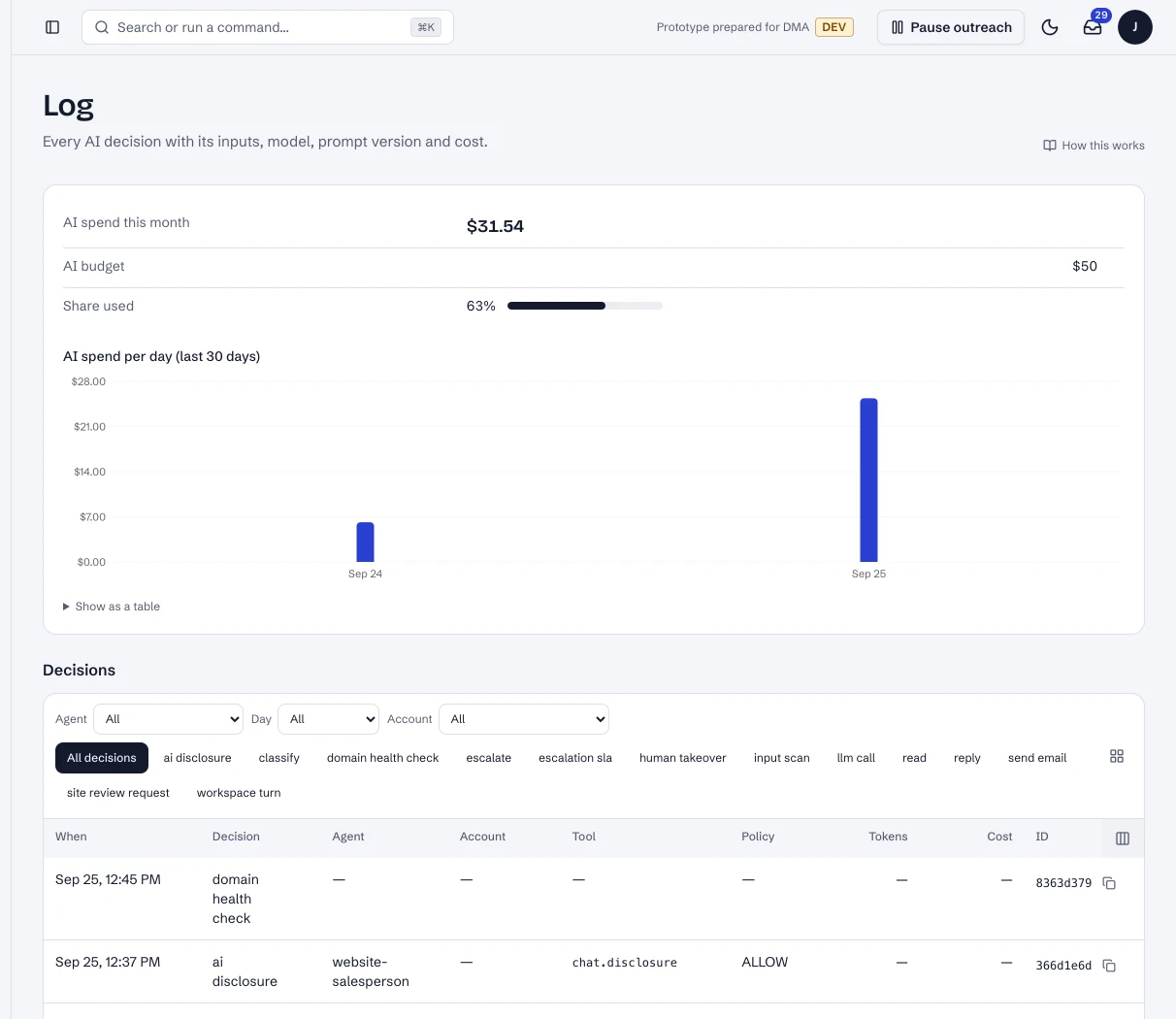Select the workspace turn filter
This screenshot has width=1176, height=1019.
(x=239, y=793)
